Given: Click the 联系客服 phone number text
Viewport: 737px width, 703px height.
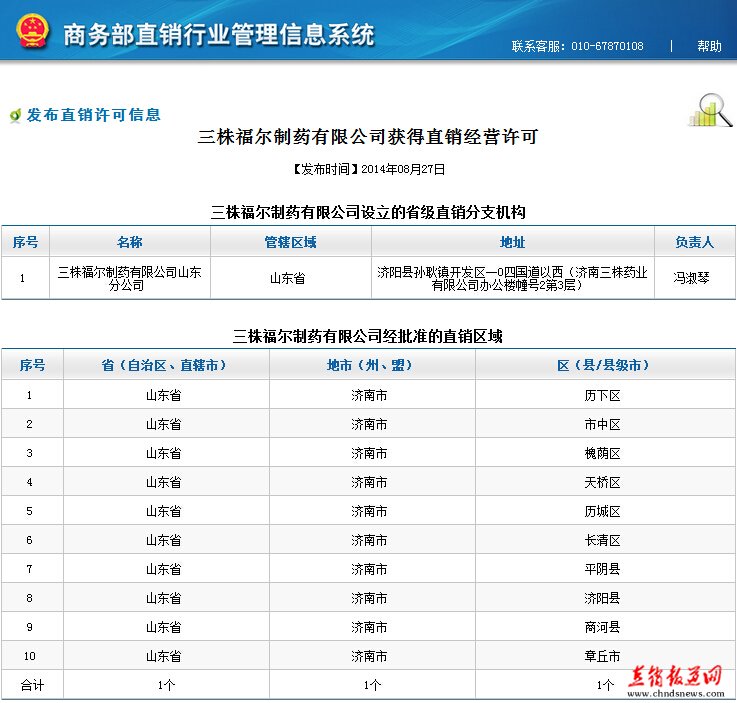Looking at the screenshot, I should click(577, 46).
